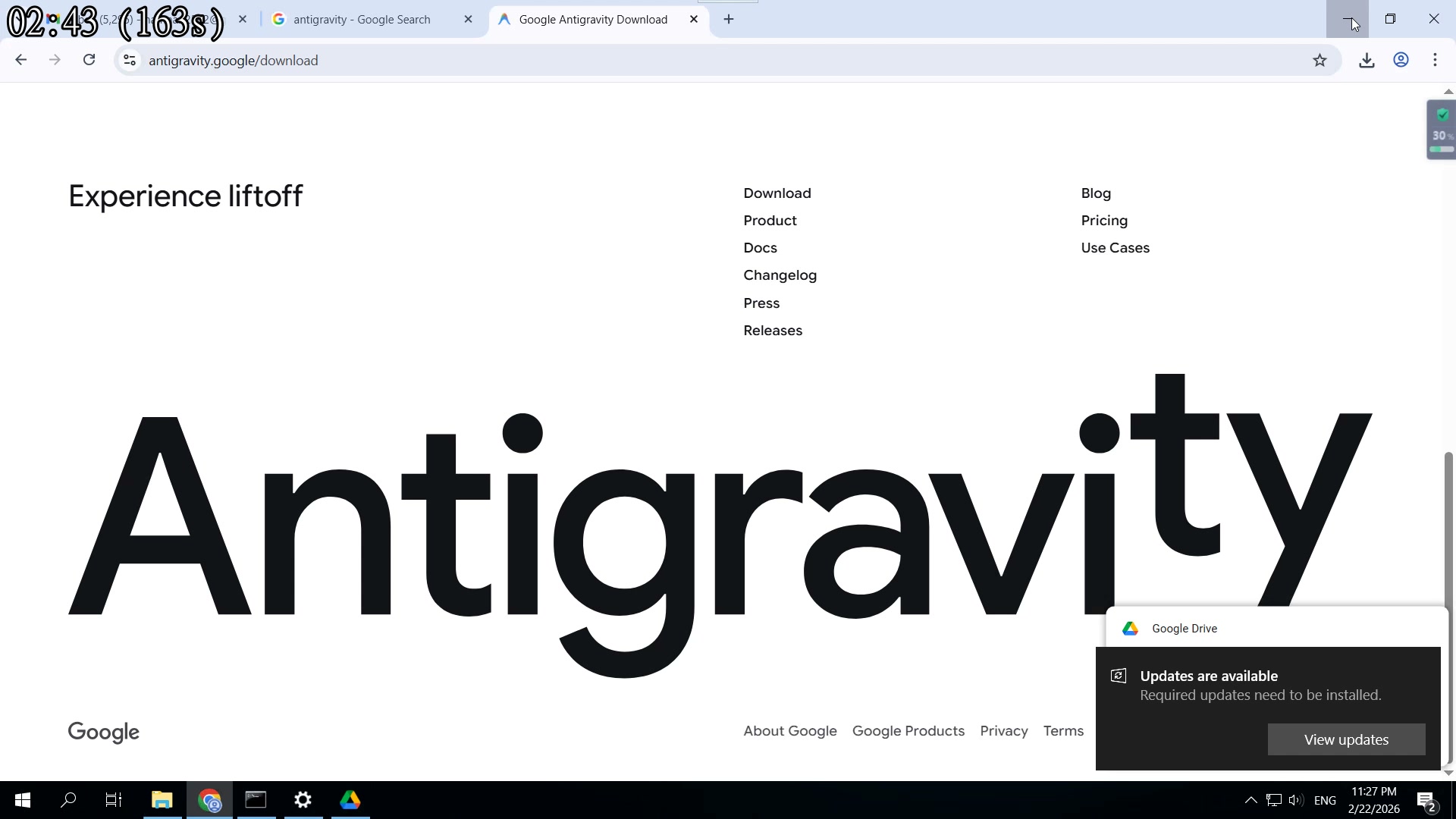Open the Changelog footer link
The height and width of the screenshot is (819, 1456).
(x=780, y=275)
